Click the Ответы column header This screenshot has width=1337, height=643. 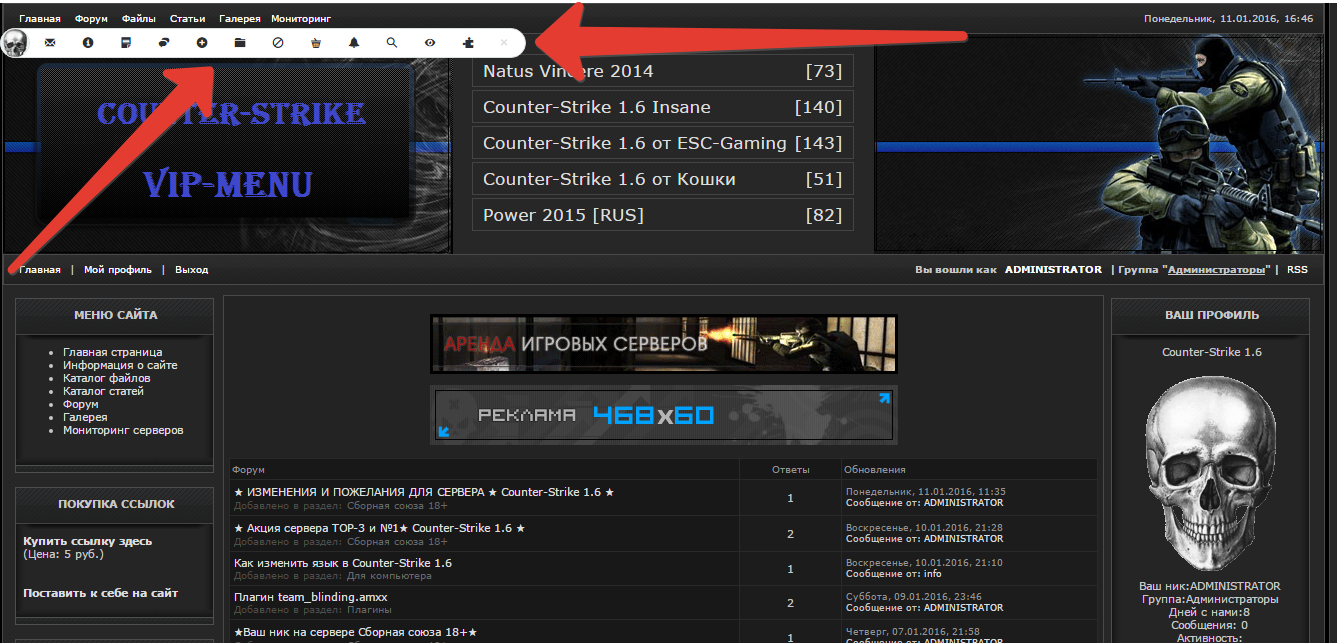pyautogui.click(x=790, y=469)
